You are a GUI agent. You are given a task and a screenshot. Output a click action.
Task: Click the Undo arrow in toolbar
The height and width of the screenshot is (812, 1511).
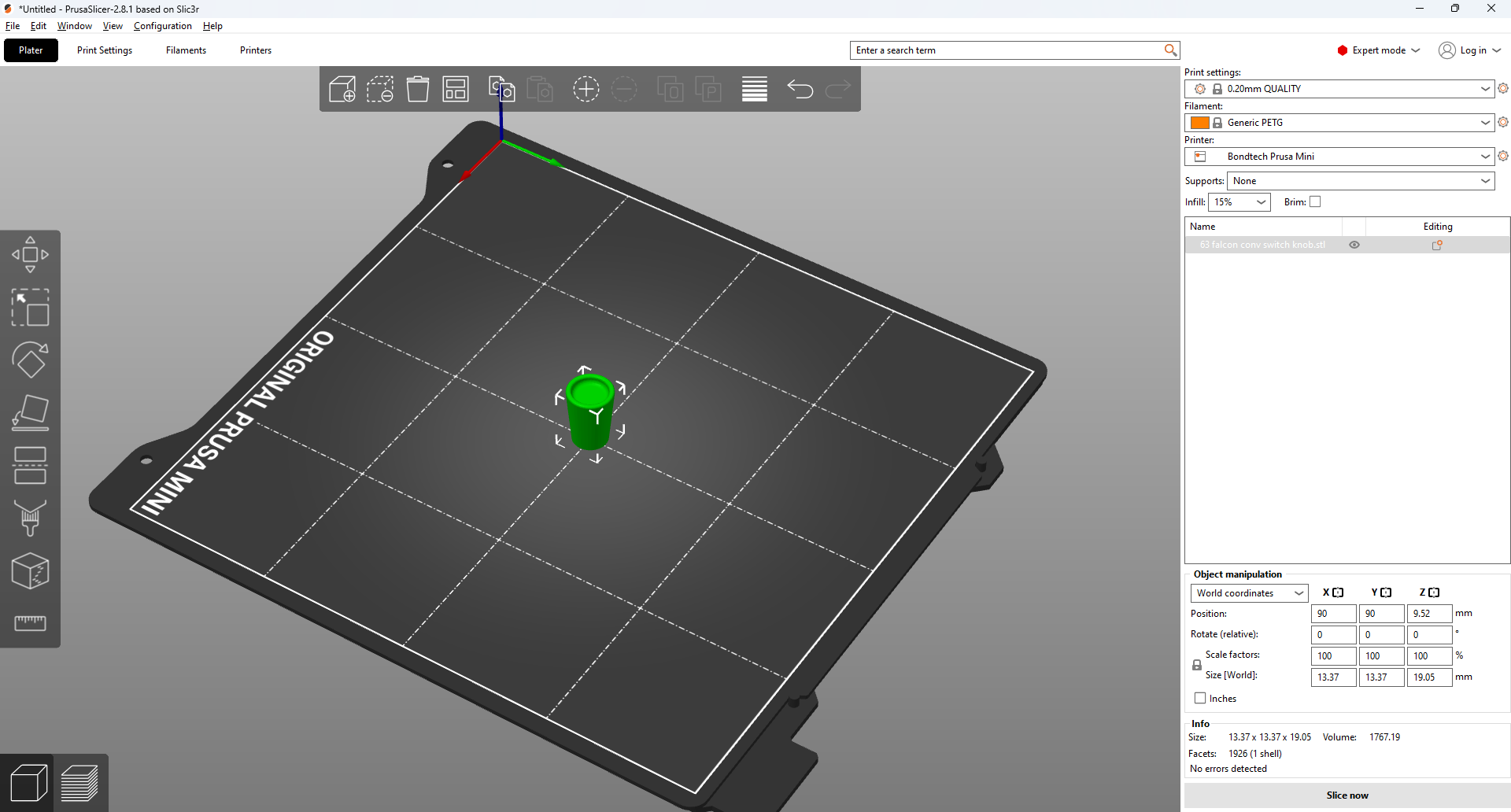(x=800, y=89)
